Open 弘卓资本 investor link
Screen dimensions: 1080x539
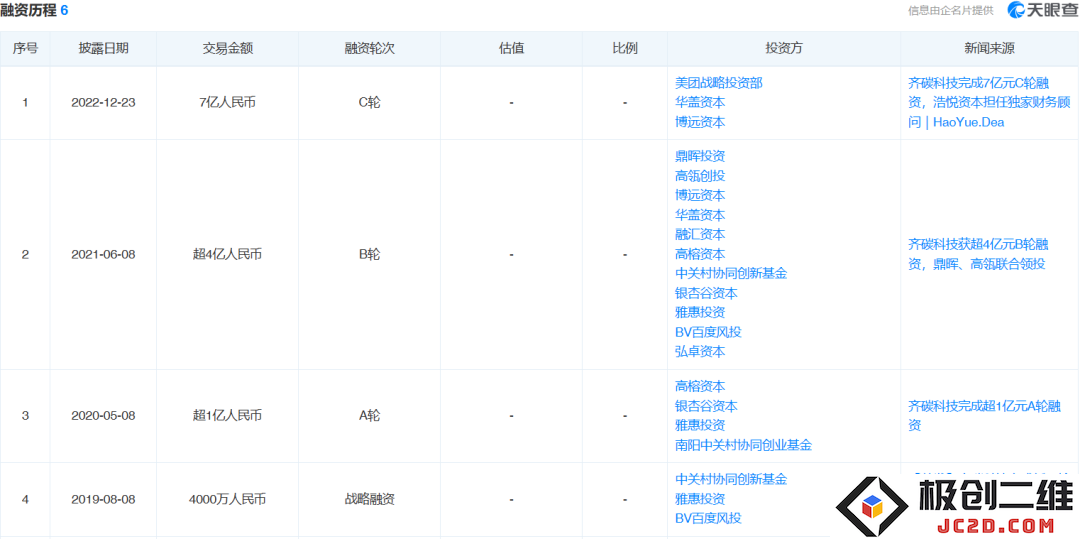click(700, 351)
